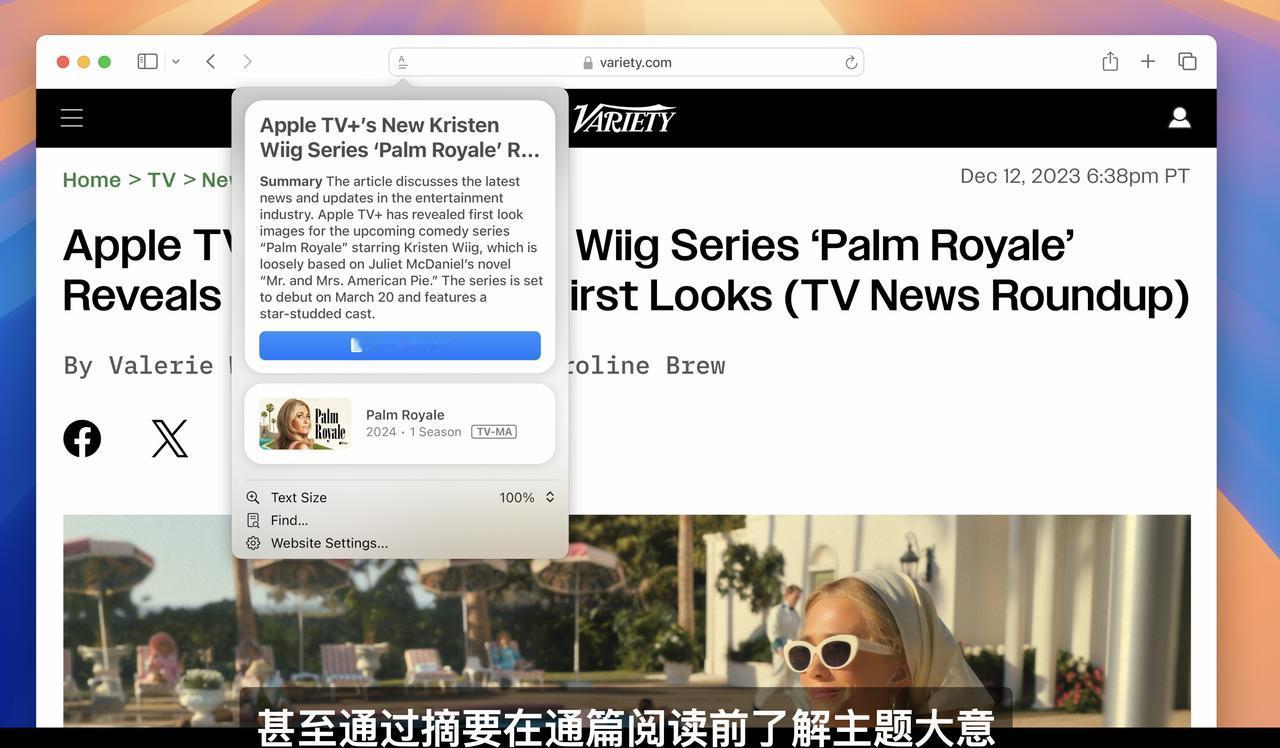Click "2024 · 1 Season" on the show card

(413, 432)
